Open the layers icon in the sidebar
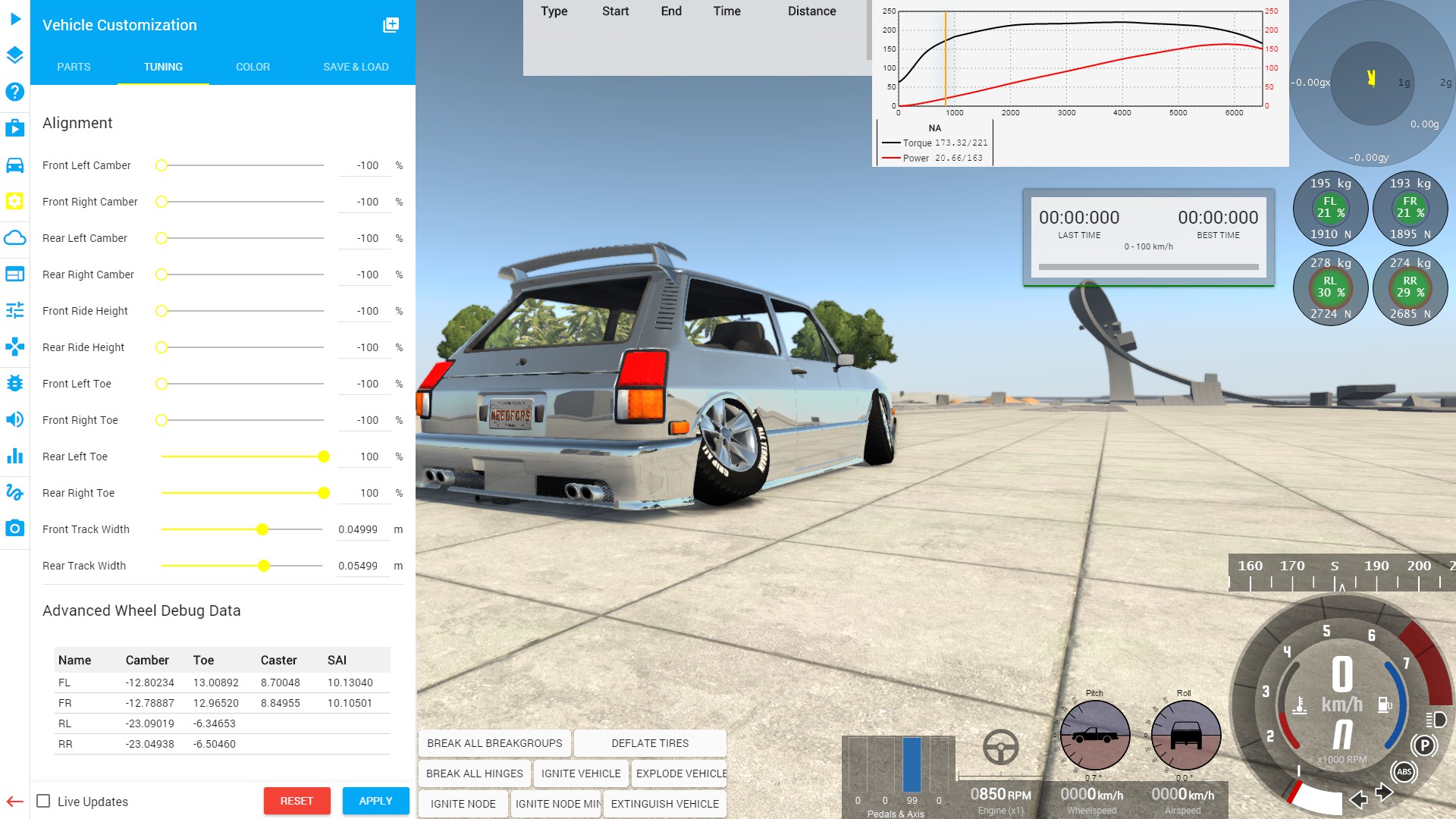 coord(15,55)
